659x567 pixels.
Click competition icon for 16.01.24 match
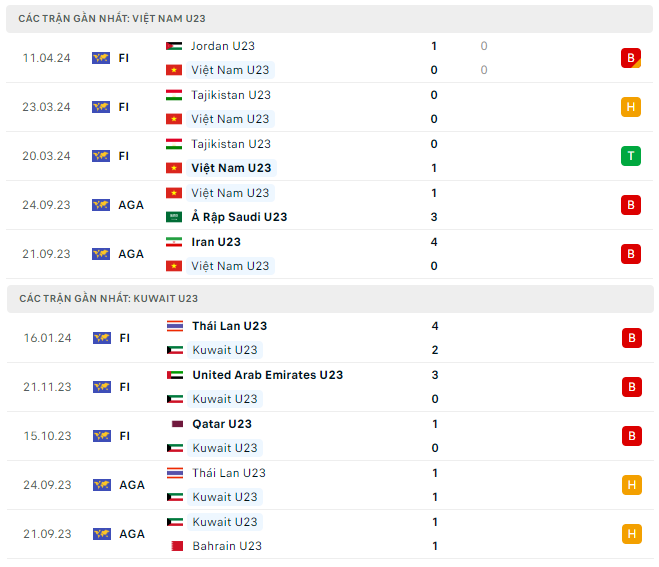[x=101, y=338]
